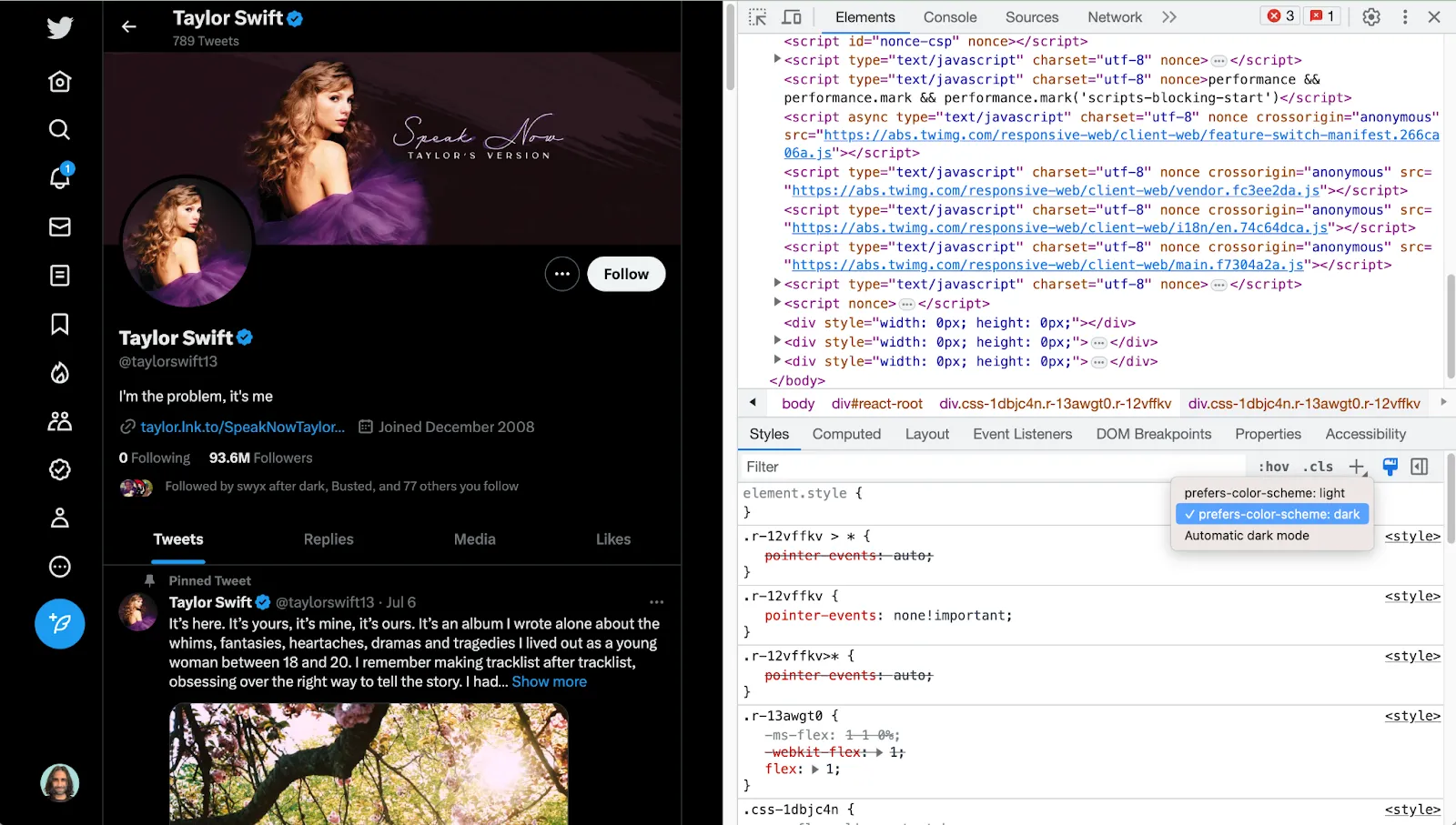1456x825 pixels.
Task: Open Communities people icon
Action: tap(60, 421)
